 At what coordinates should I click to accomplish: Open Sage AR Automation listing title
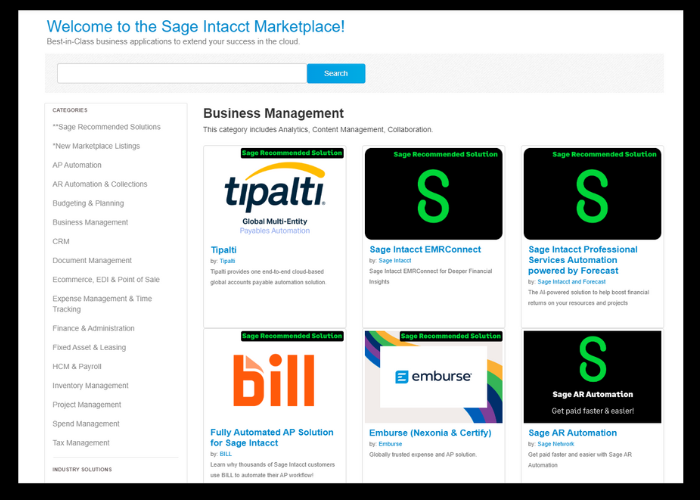coord(572,433)
